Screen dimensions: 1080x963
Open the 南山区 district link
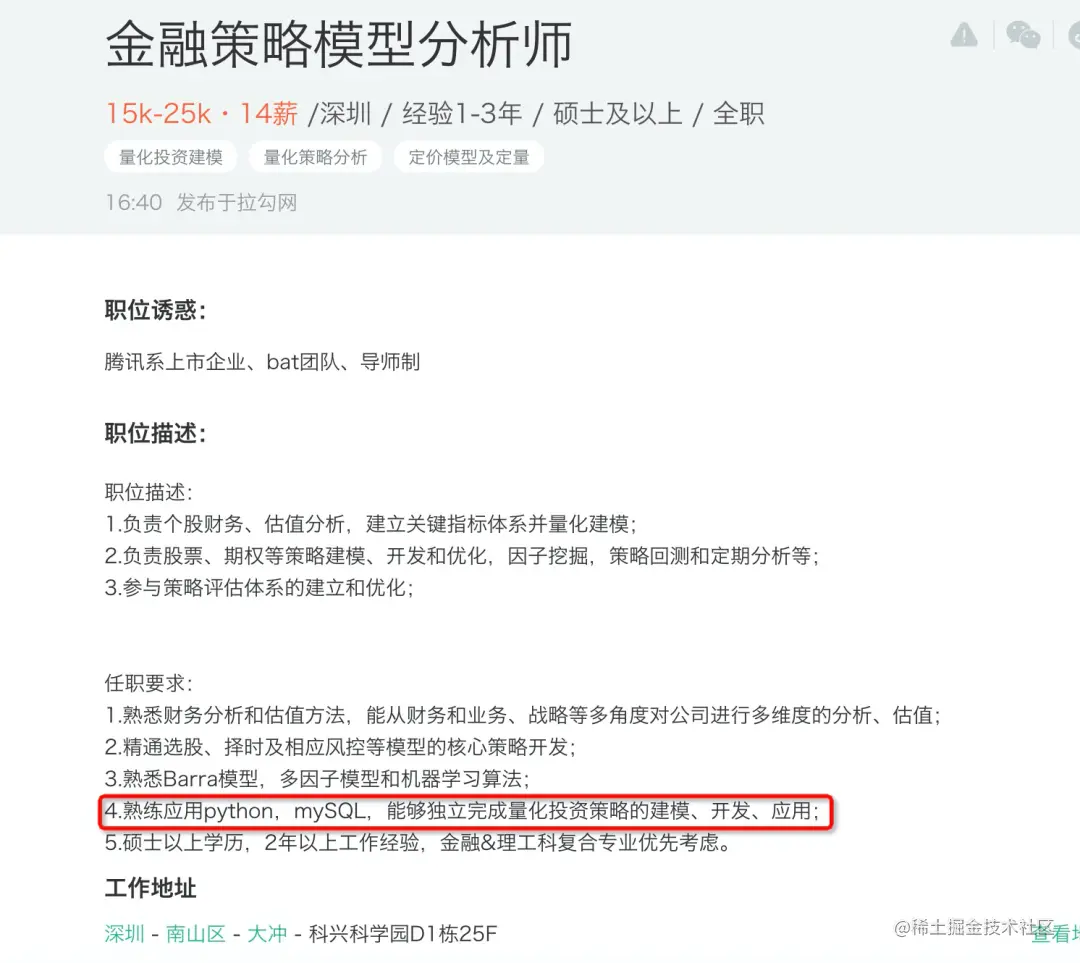click(196, 934)
